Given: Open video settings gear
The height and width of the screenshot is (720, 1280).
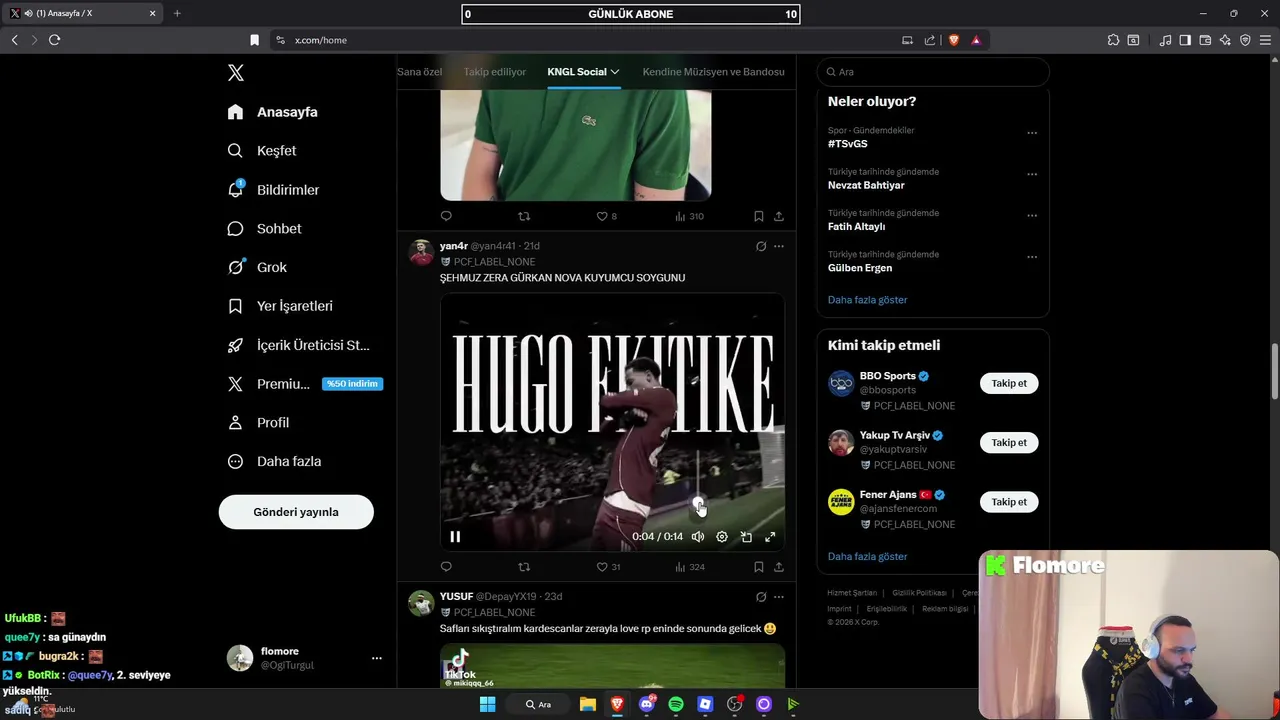Looking at the screenshot, I should (x=722, y=537).
